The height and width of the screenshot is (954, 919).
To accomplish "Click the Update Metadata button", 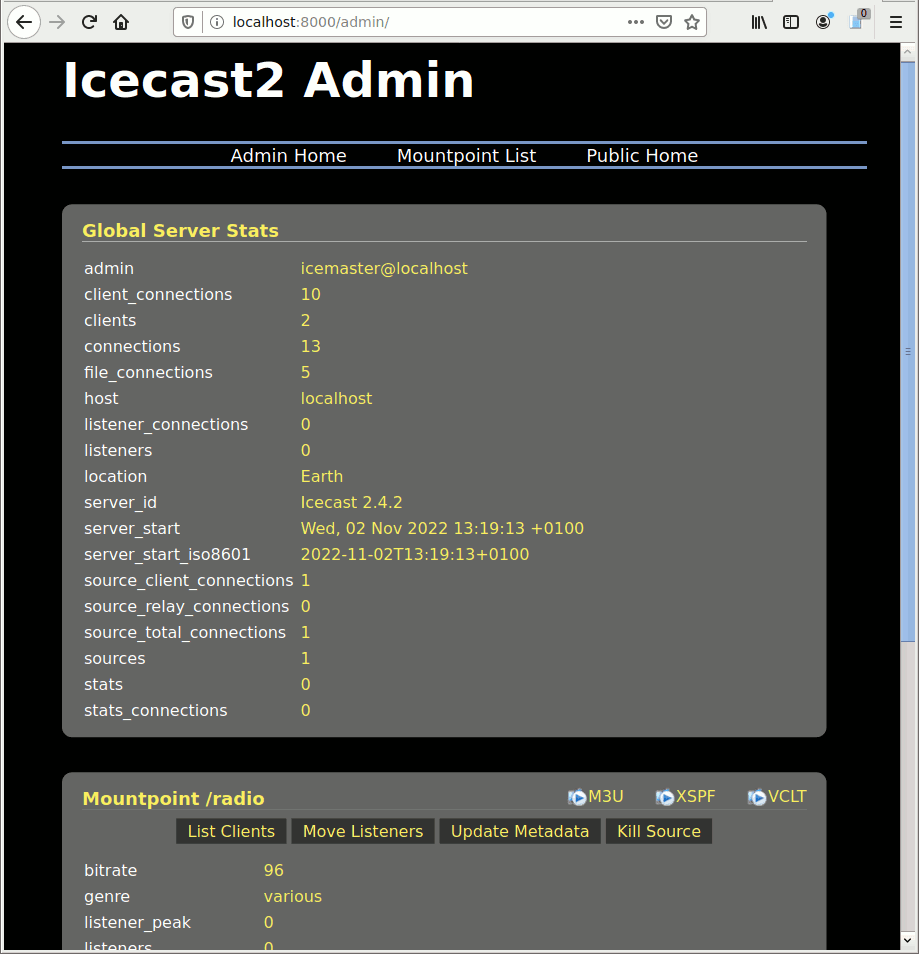I will pos(520,831).
